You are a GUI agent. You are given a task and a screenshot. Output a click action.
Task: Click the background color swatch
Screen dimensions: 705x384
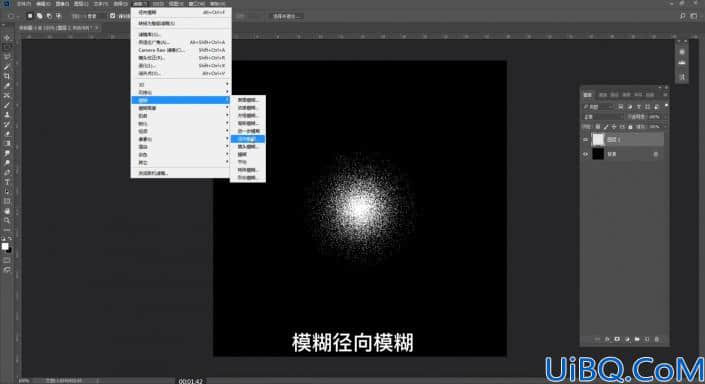(9, 250)
